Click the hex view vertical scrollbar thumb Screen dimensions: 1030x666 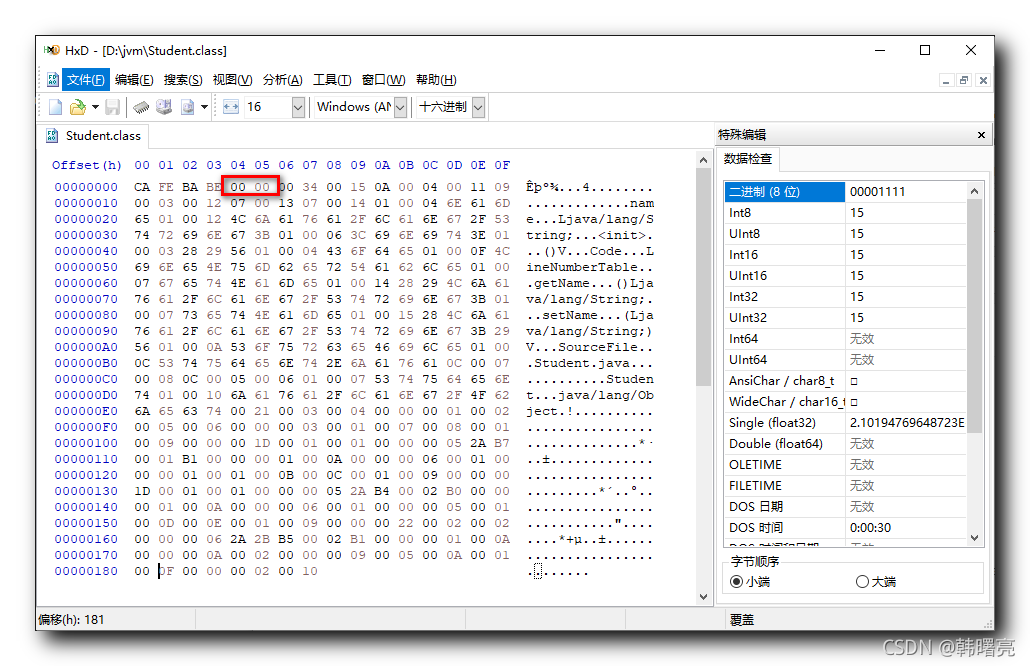(x=703, y=277)
